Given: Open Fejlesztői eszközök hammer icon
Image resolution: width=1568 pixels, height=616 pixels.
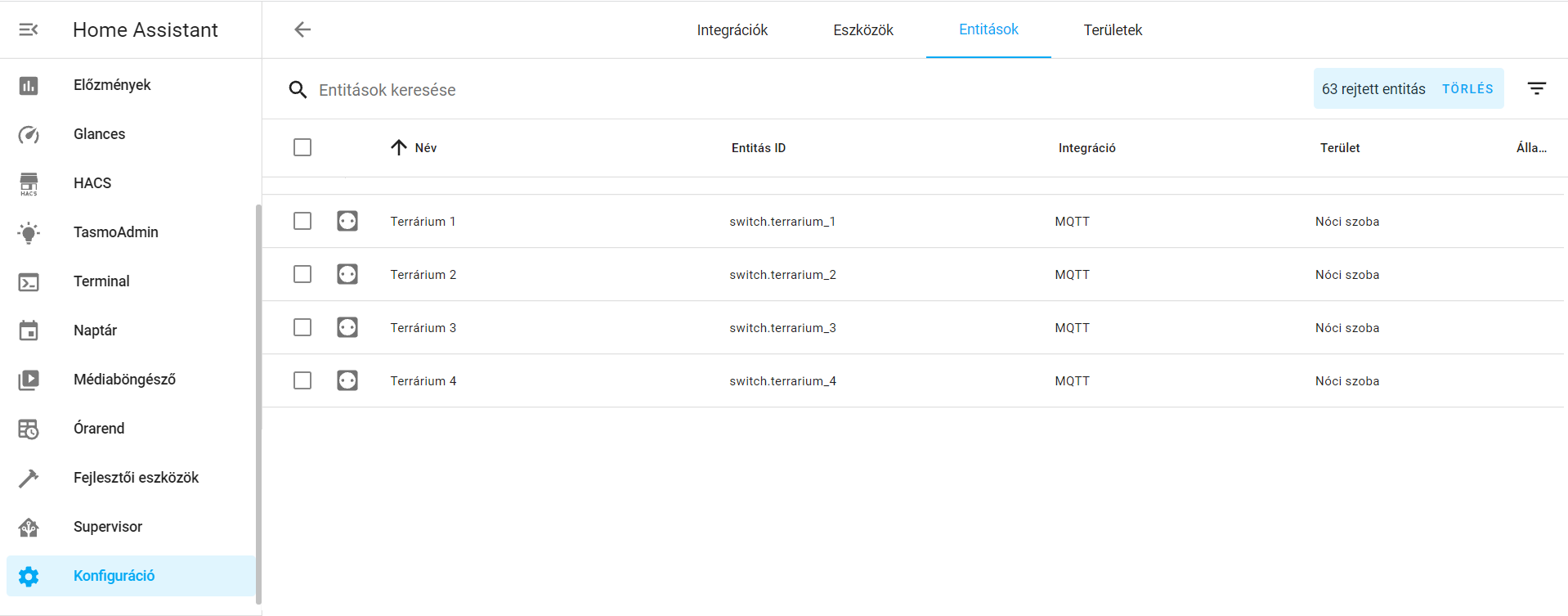Looking at the screenshot, I should click(x=29, y=478).
